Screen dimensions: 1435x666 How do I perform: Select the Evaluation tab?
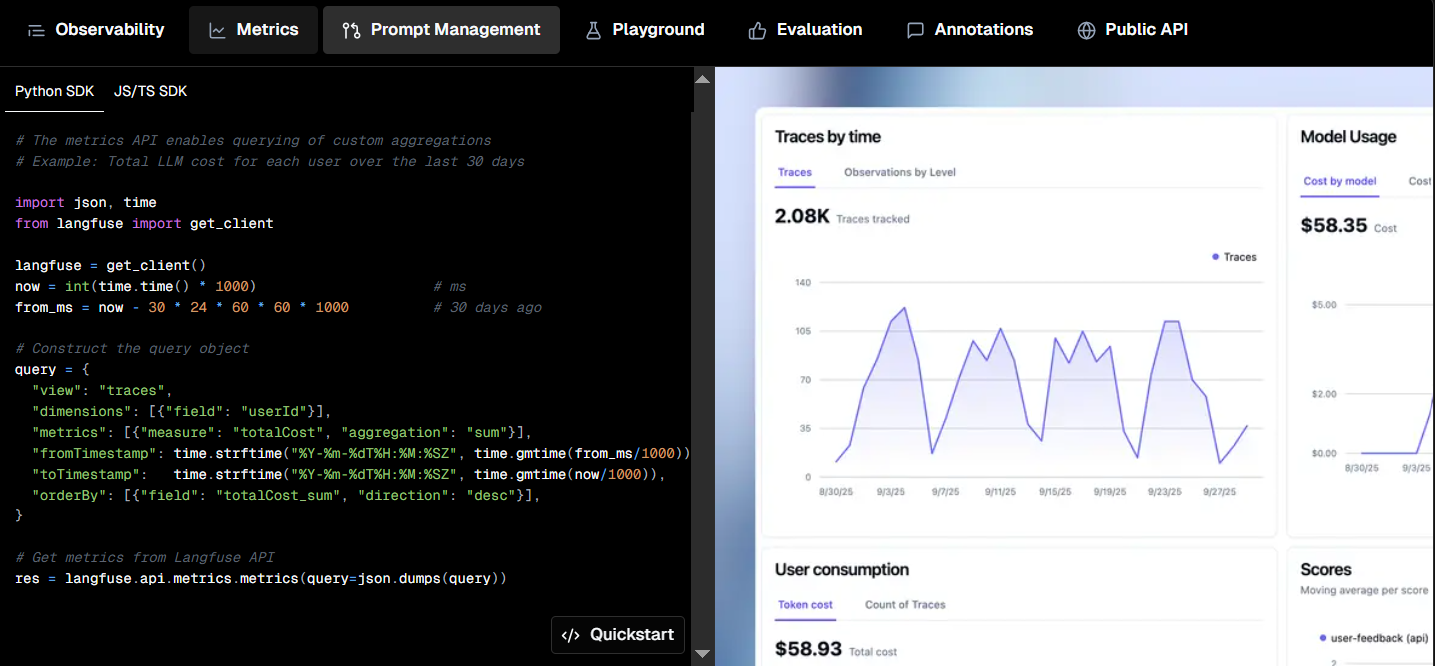805,30
